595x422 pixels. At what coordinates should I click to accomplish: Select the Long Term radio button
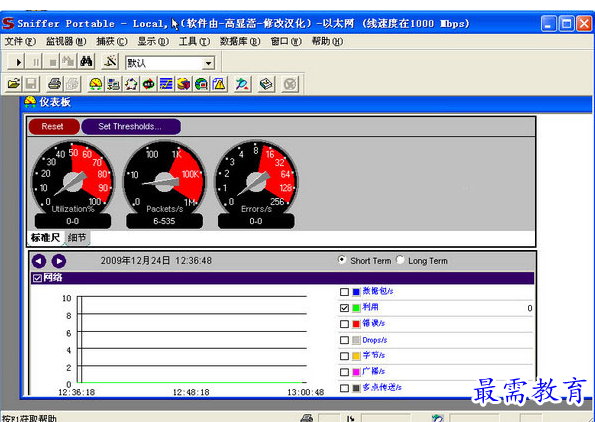pos(400,260)
